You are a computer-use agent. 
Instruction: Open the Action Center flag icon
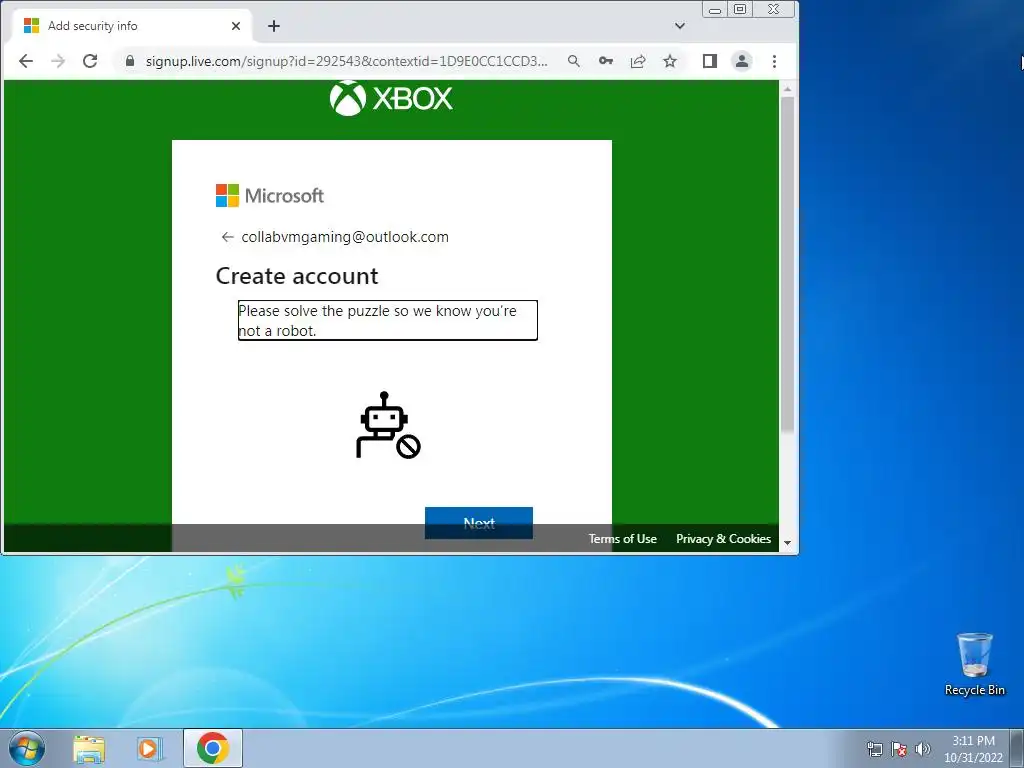point(899,749)
